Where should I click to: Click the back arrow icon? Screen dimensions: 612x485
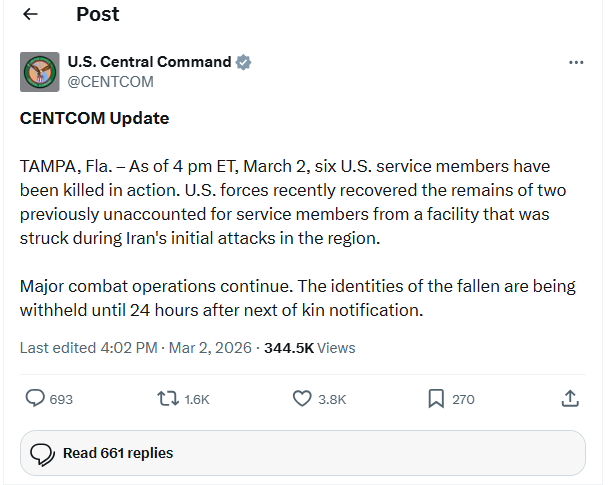(30, 14)
